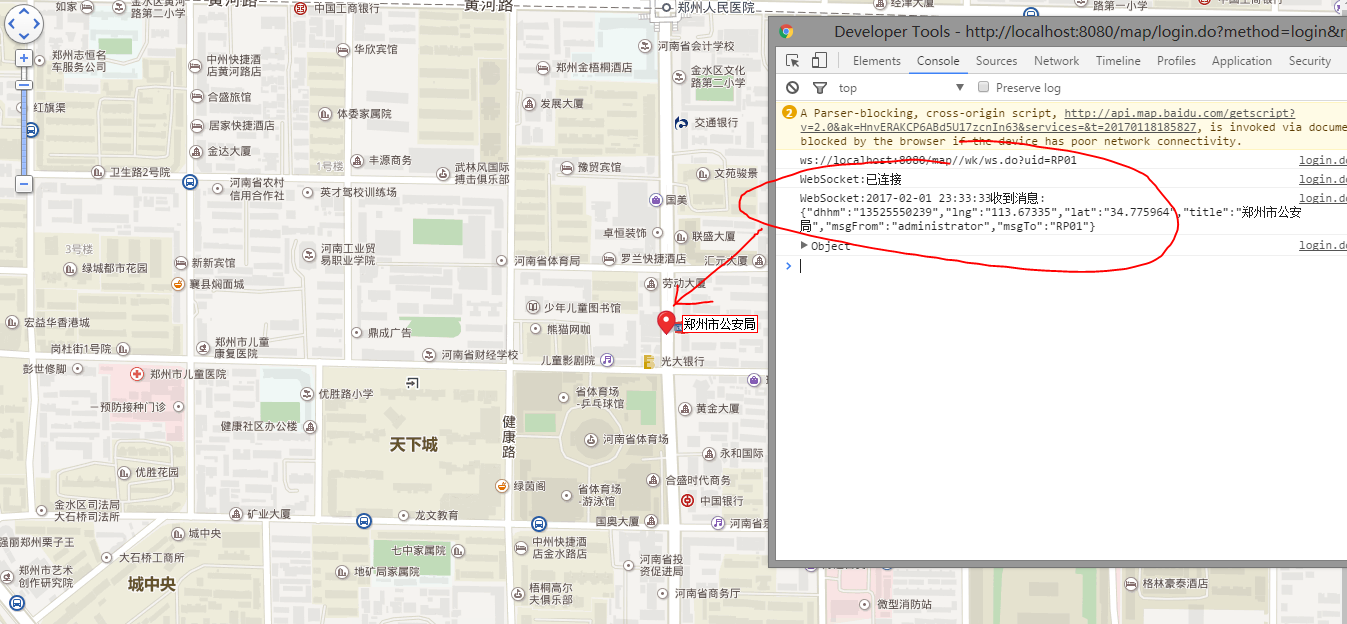Screen dimensions: 1347x624
Task: Open the Timeline tab
Action: click(1118, 61)
